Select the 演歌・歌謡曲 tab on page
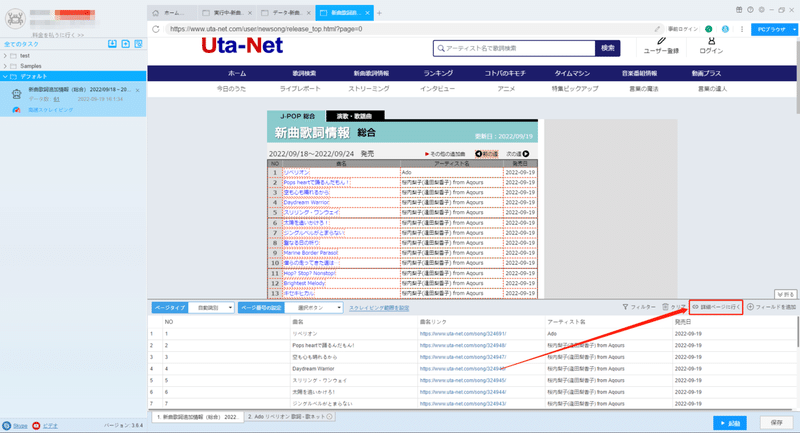 (x=354, y=116)
